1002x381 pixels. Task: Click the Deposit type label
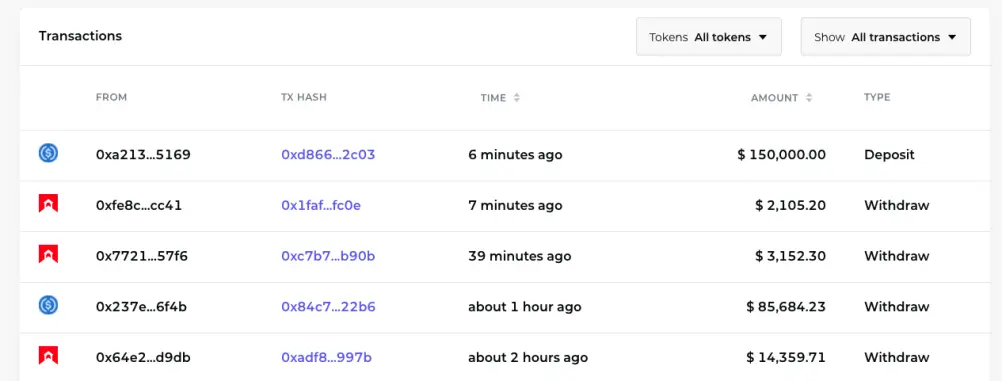tap(890, 155)
